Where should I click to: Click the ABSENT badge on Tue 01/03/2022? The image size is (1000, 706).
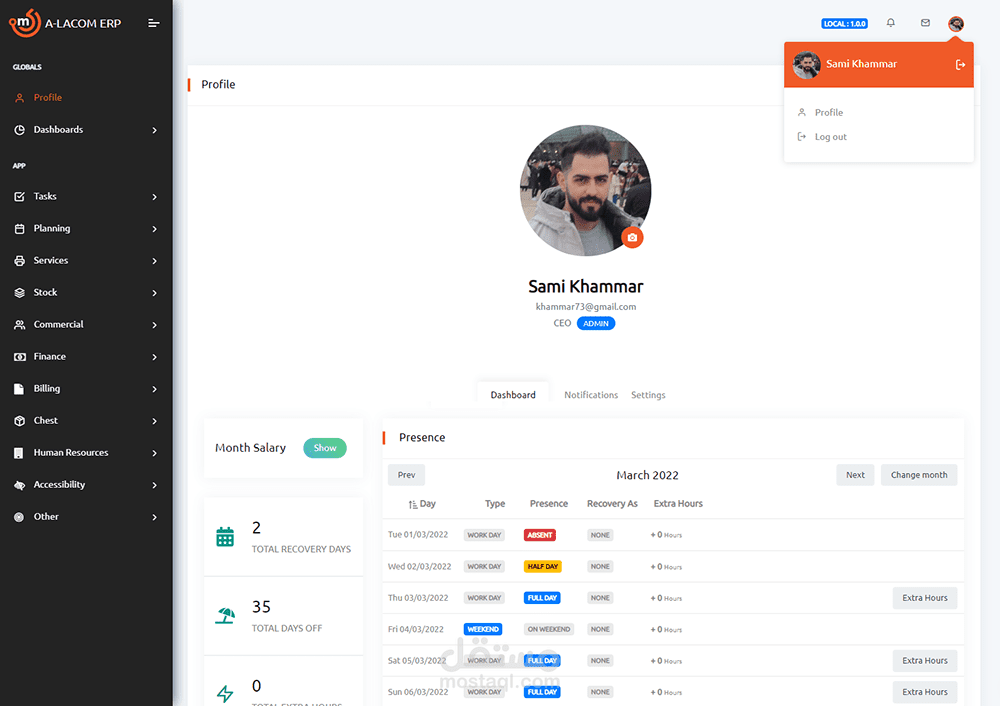pyautogui.click(x=540, y=535)
